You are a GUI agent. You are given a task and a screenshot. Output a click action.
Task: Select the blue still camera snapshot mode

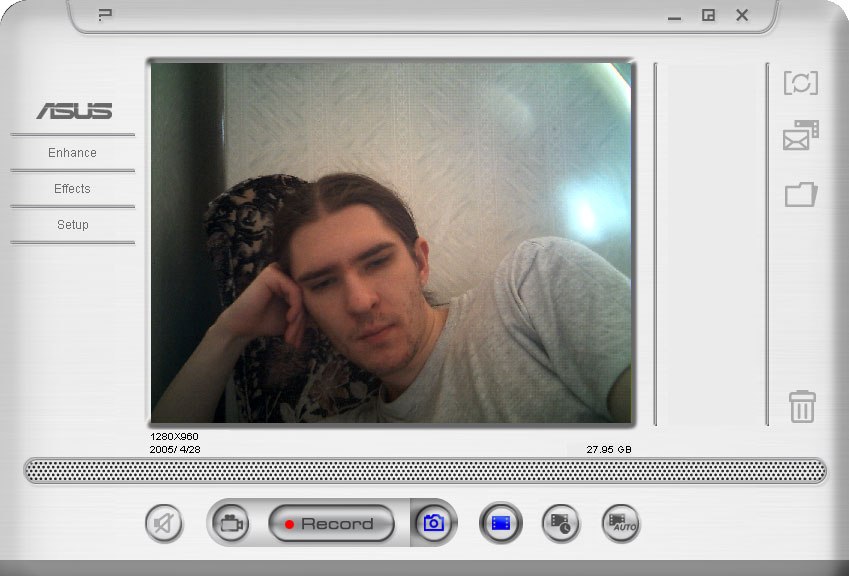pyautogui.click(x=434, y=523)
